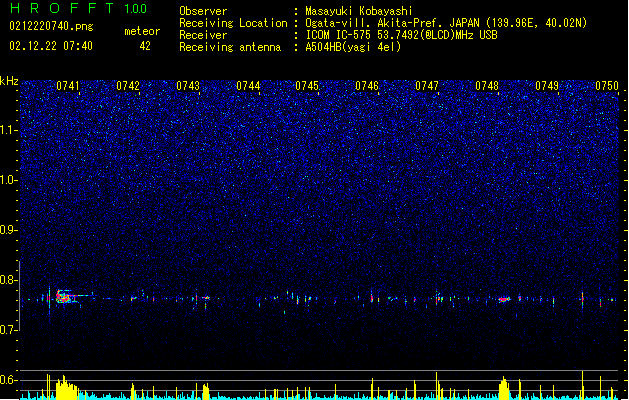
Task: Click the wide yellow intensity peak below 0741
Action: coord(67,388)
